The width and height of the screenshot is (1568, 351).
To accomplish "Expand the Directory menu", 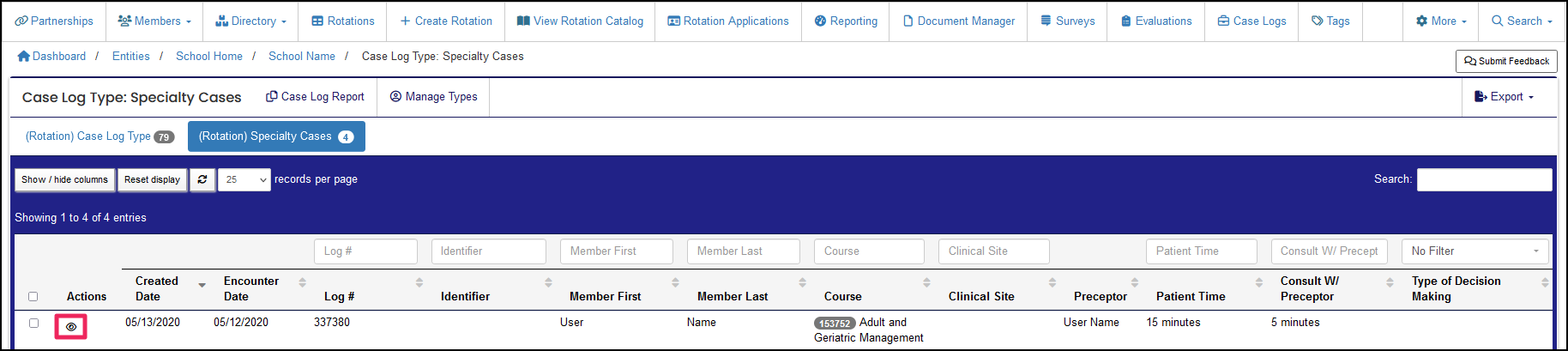I will [250, 21].
